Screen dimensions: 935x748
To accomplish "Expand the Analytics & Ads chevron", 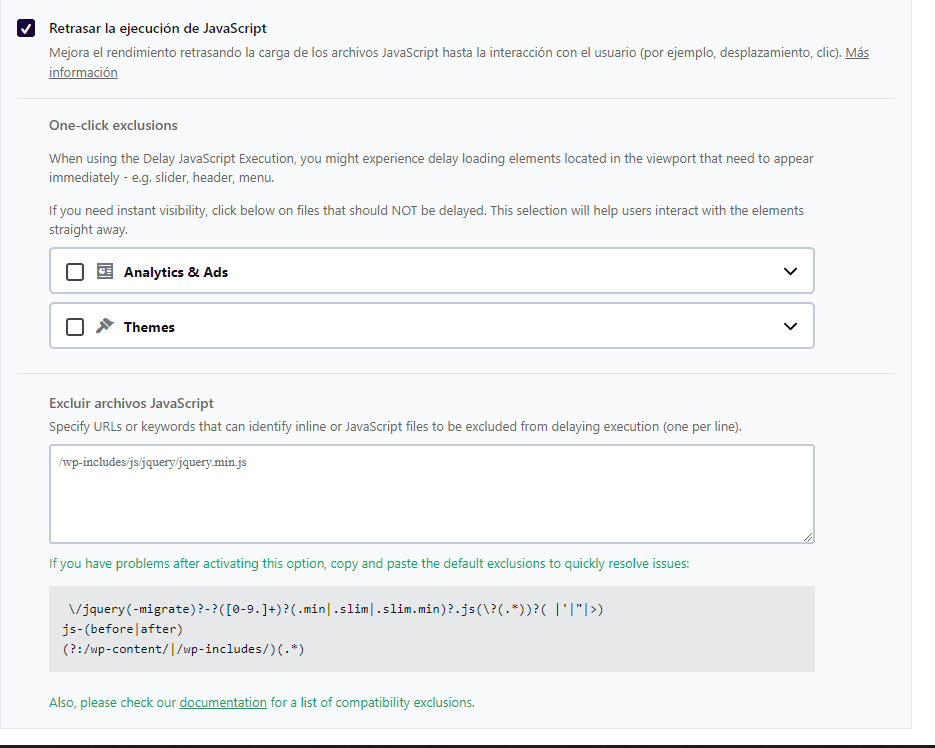I will point(790,271).
